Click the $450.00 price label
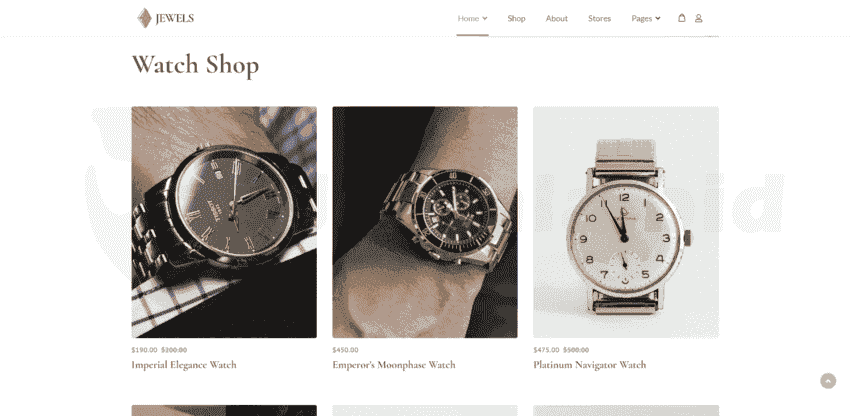Image resolution: width=850 pixels, height=416 pixels. [345, 350]
